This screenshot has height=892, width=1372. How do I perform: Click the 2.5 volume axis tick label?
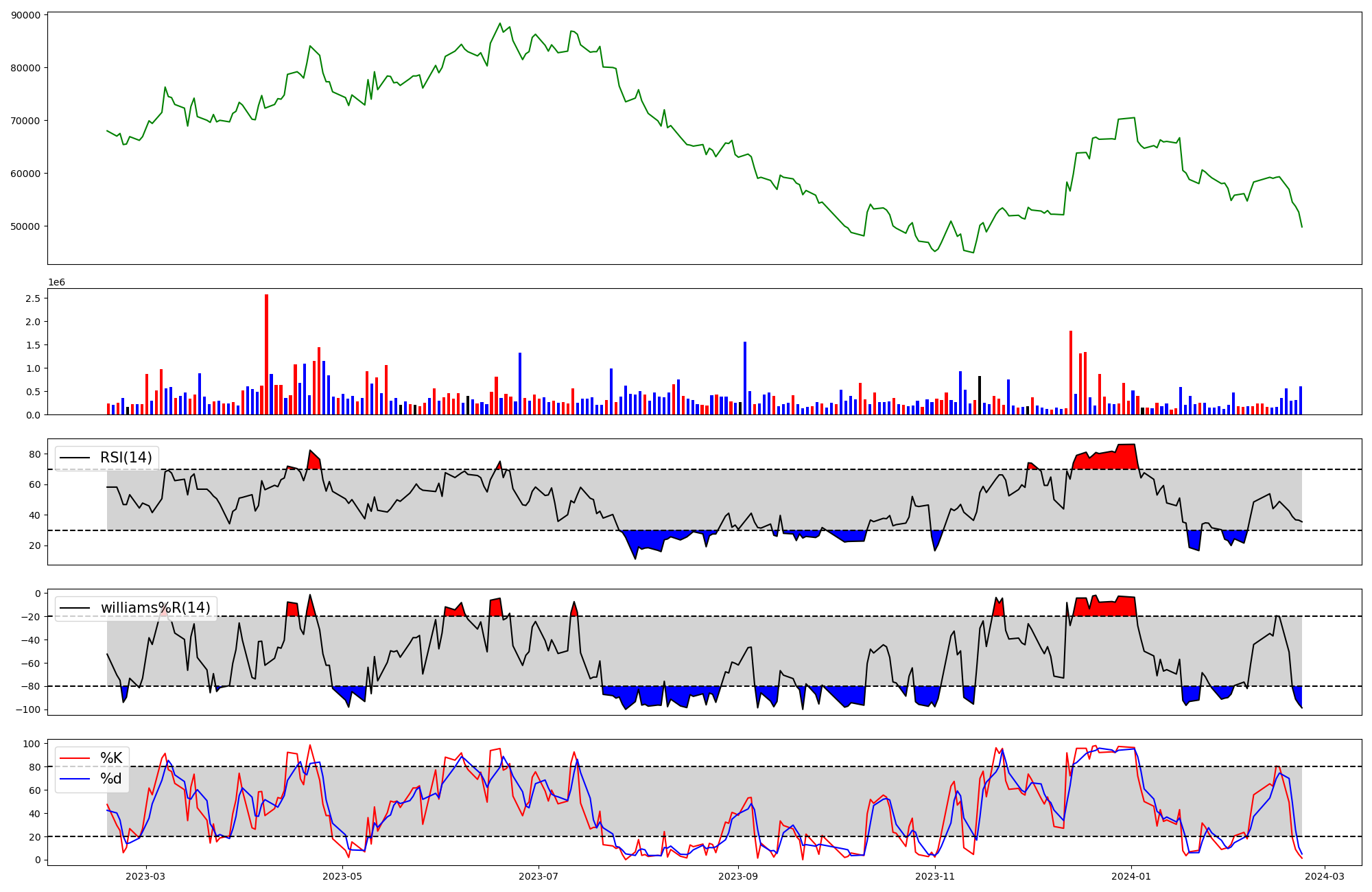(x=33, y=298)
